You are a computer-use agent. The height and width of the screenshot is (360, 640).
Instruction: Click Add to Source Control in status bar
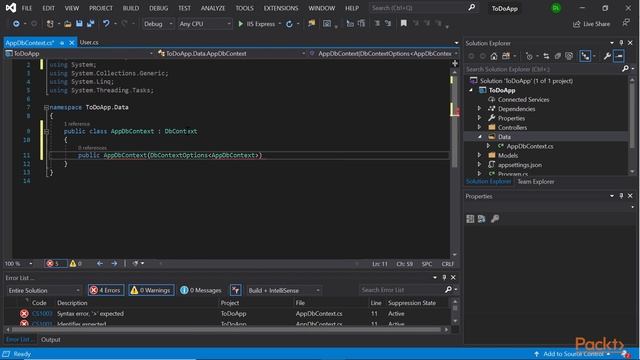573,354
